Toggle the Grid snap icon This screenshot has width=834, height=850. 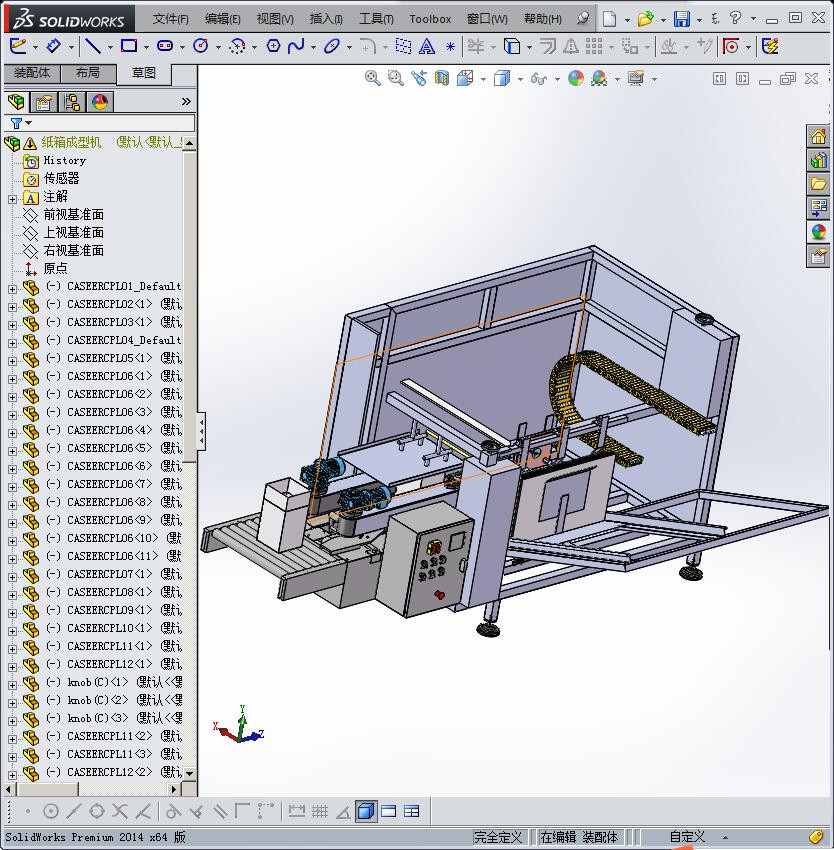pos(320,811)
